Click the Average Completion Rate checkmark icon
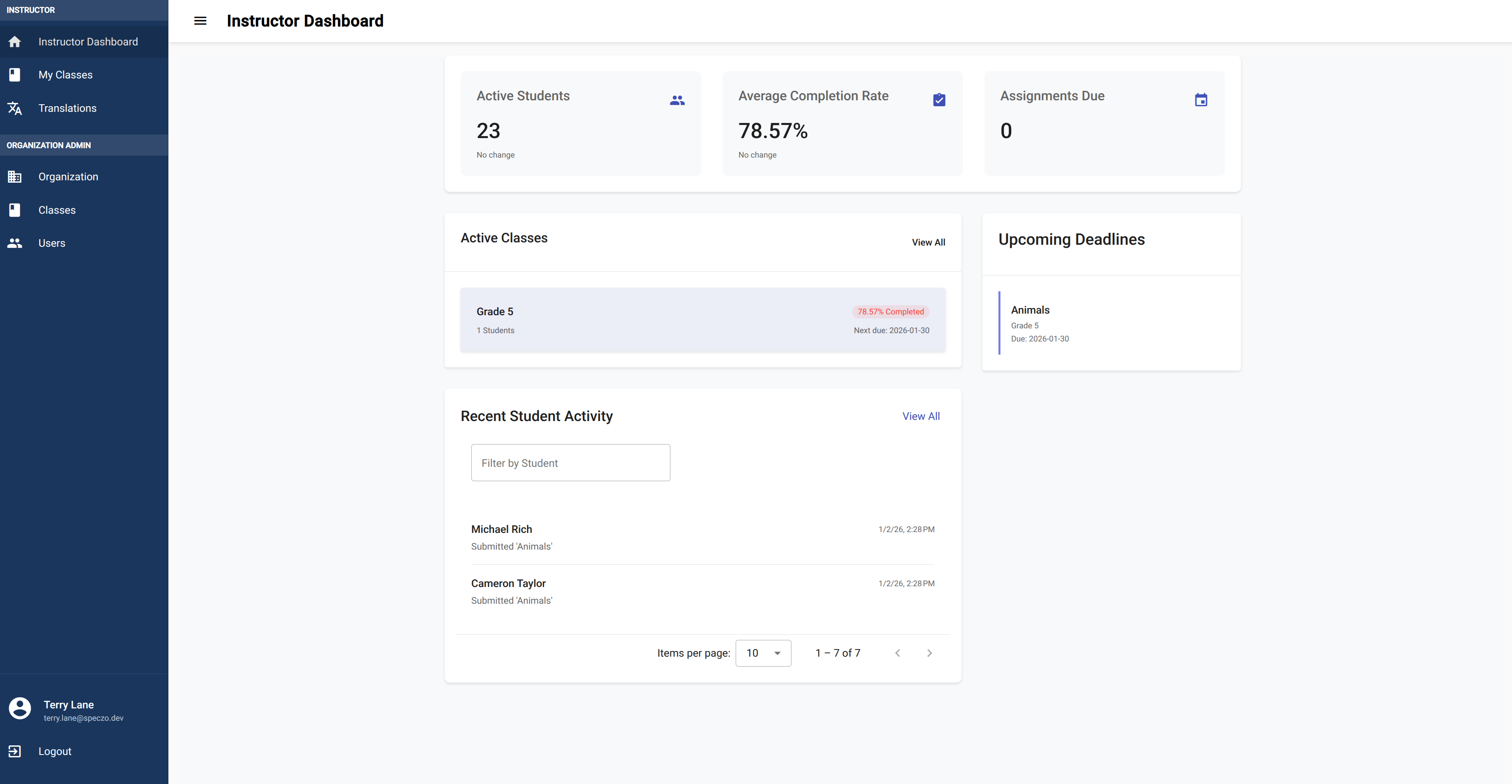This screenshot has width=1512, height=784. point(939,100)
